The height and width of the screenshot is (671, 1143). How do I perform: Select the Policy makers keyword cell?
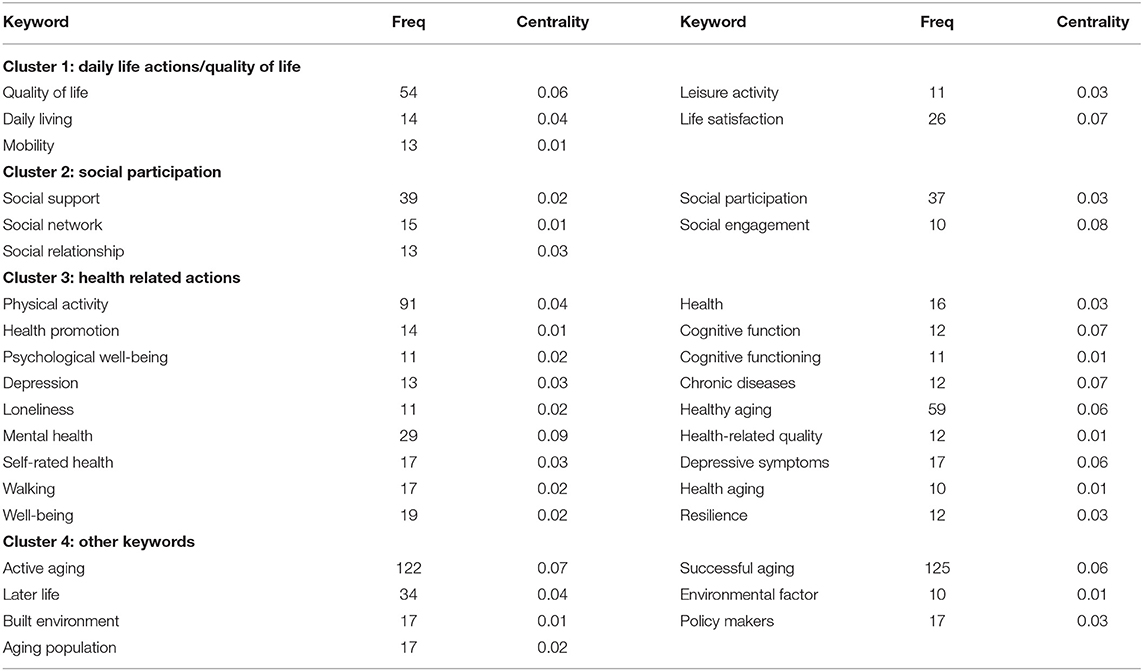coord(727,621)
